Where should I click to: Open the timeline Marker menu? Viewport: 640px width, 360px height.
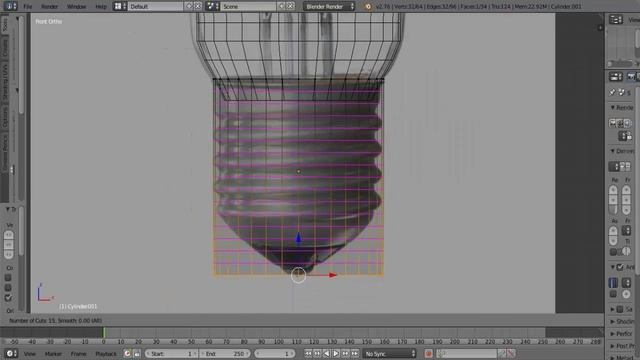click(x=53, y=354)
